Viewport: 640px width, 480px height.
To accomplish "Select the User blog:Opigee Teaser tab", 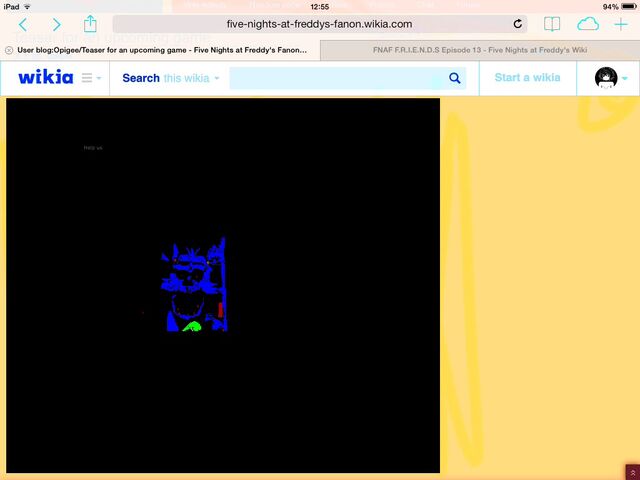I will [x=162, y=50].
